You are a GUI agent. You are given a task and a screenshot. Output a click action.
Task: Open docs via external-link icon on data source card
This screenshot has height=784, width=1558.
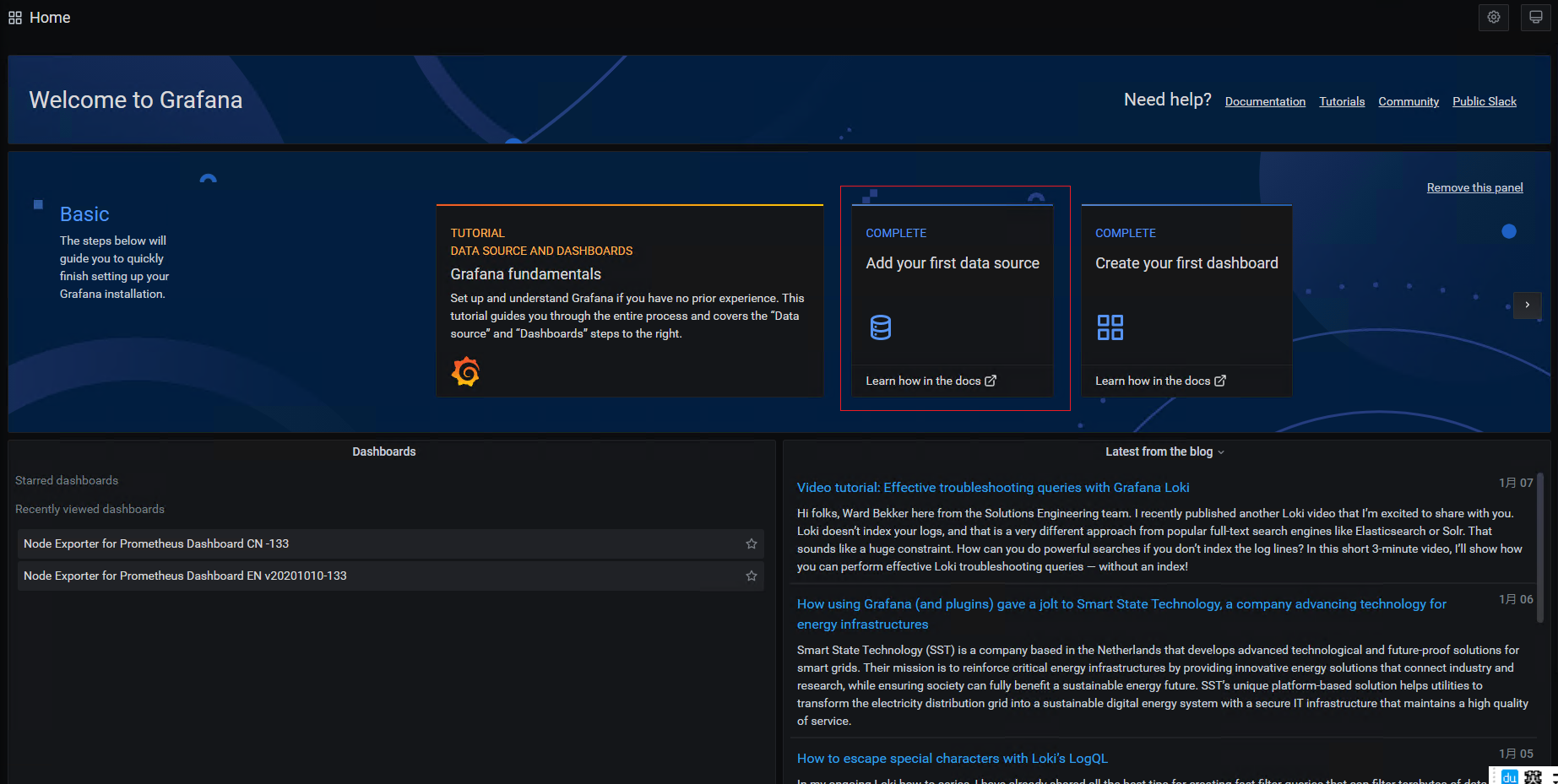point(992,381)
